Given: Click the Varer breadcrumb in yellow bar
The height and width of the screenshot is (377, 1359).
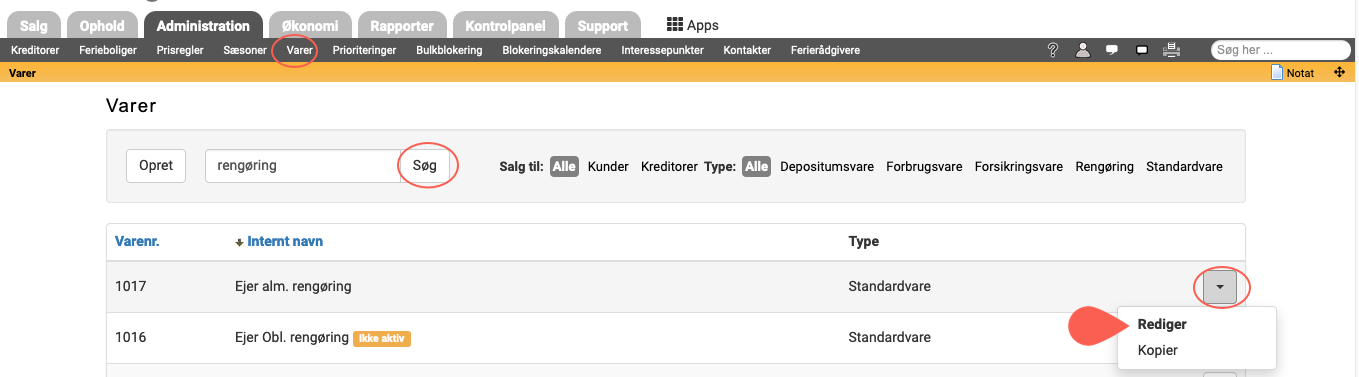Looking at the screenshot, I should [22, 72].
